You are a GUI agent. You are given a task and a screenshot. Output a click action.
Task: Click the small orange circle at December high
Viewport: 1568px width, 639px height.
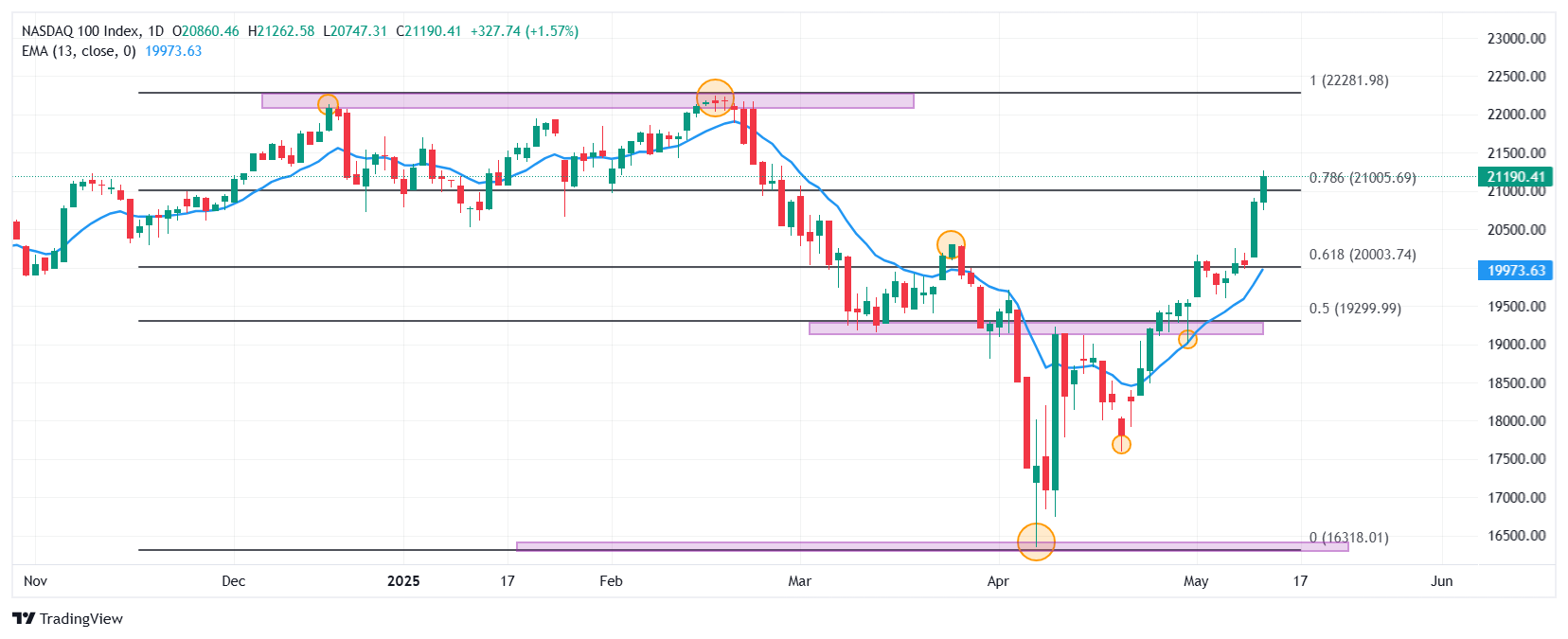328,105
